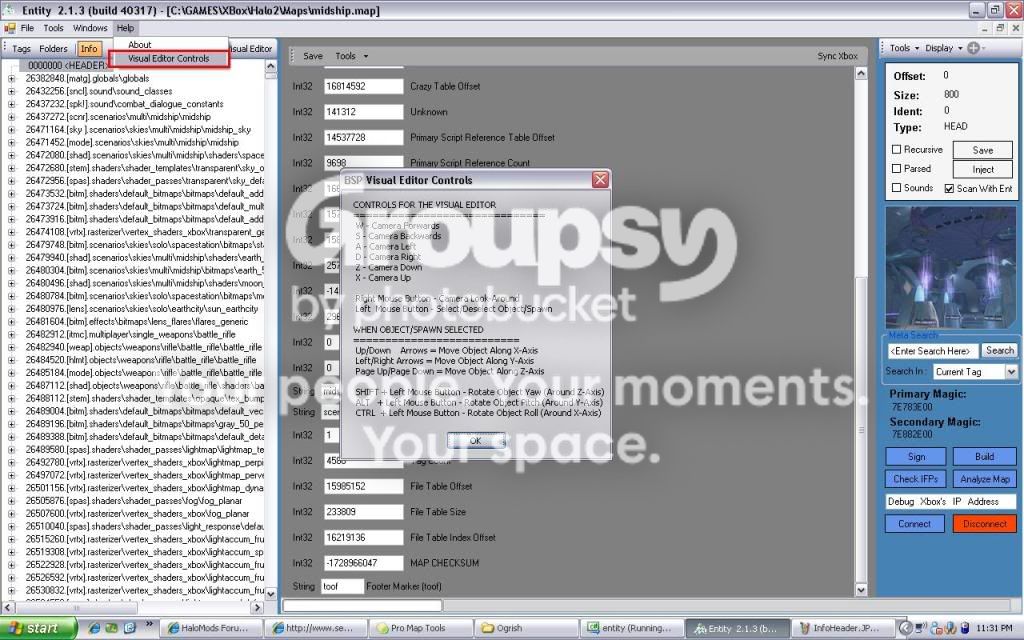Click the plus circle icon beside Display

(x=973, y=48)
